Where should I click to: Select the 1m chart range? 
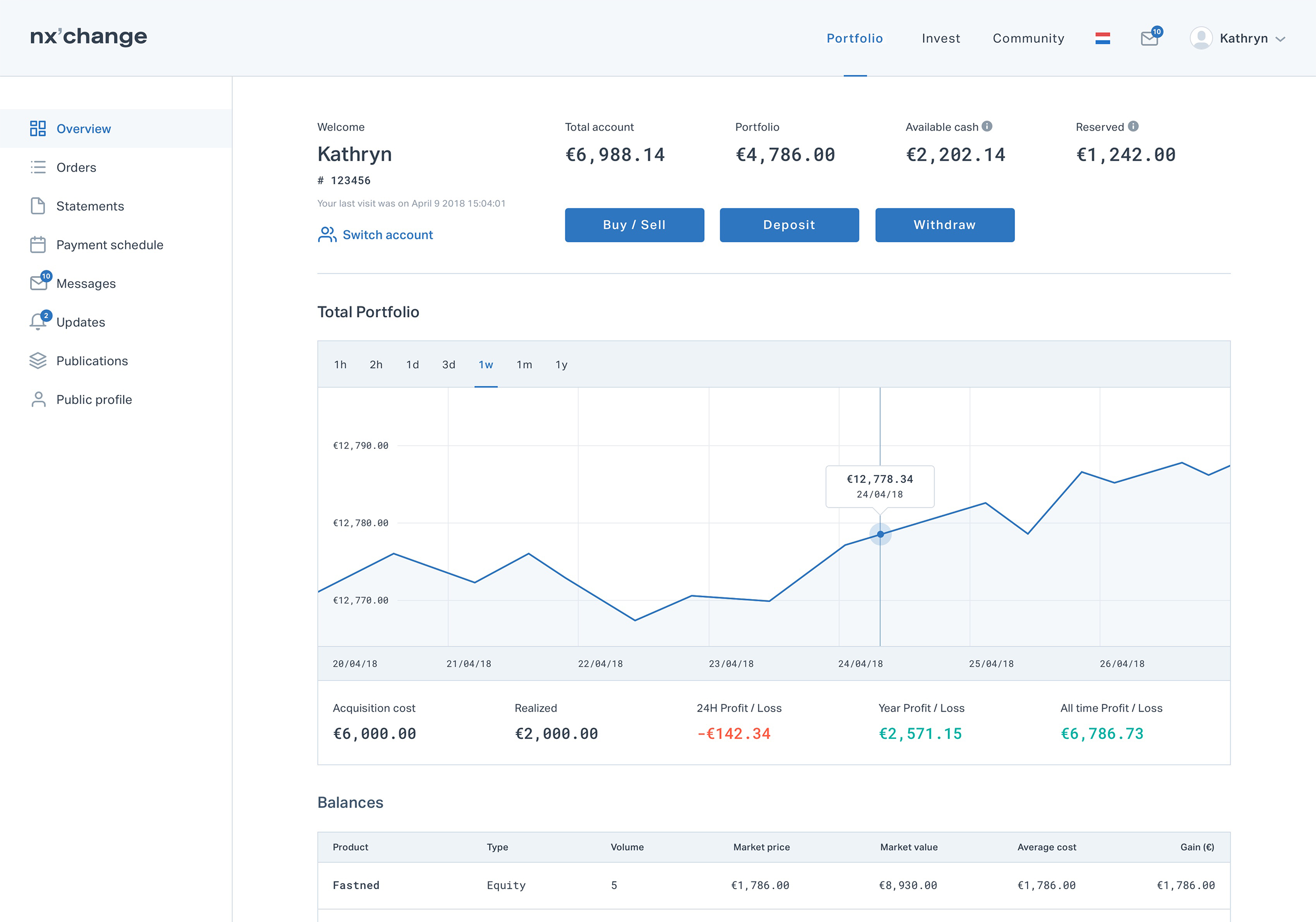(x=524, y=365)
